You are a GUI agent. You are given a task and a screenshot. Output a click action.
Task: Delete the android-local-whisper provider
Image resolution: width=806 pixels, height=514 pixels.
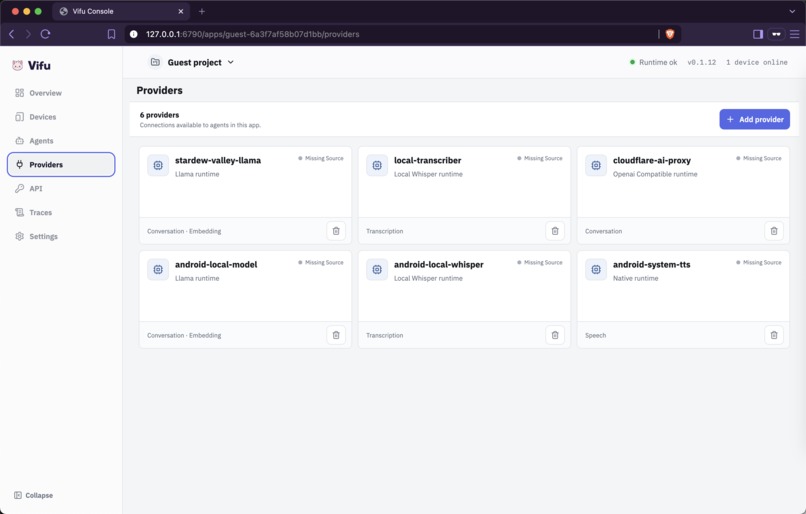(x=555, y=335)
